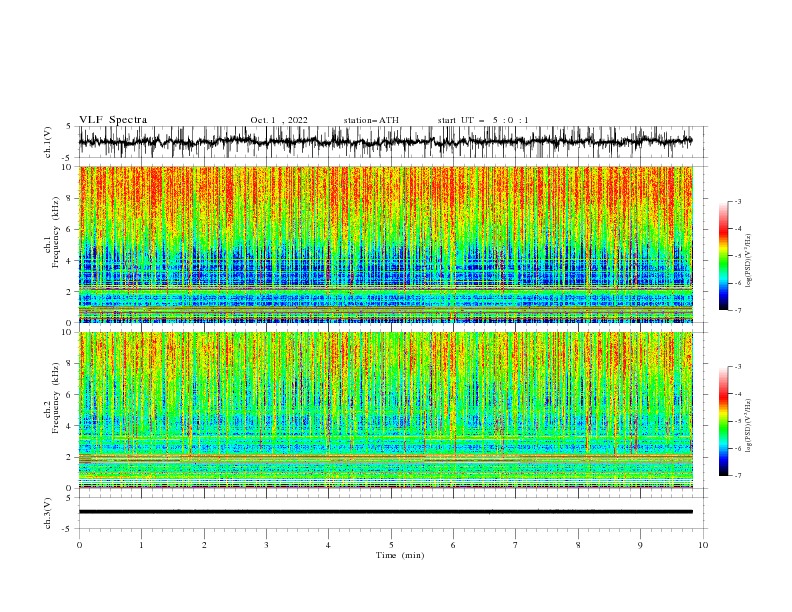
Task: Click the "start UT = 5 :0 :1" text
Action: coord(483,120)
